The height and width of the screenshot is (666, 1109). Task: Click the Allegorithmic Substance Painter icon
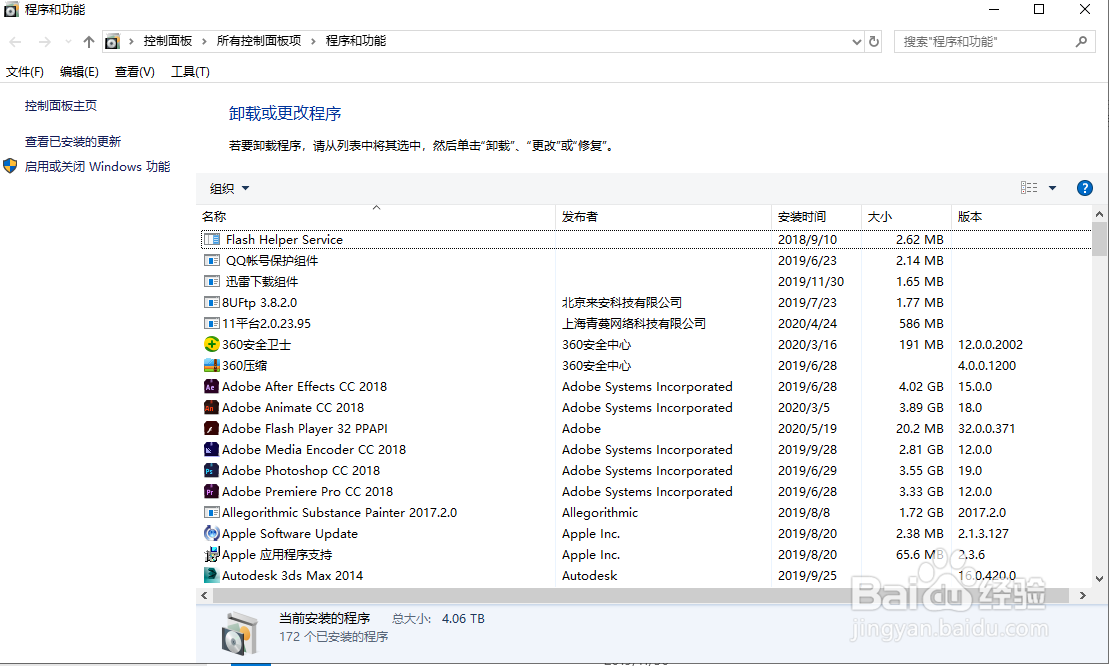pos(210,512)
